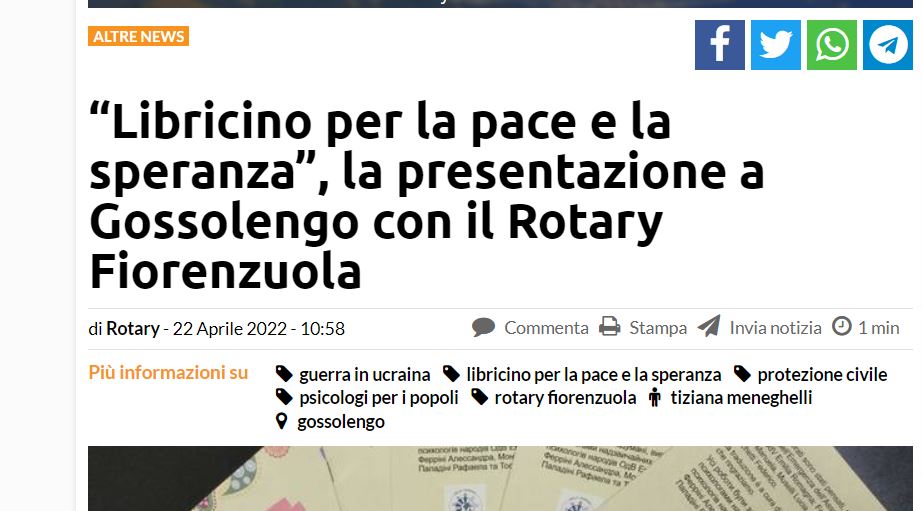
Task: Click the article headline Libricino per la pace
Action: pos(427,196)
